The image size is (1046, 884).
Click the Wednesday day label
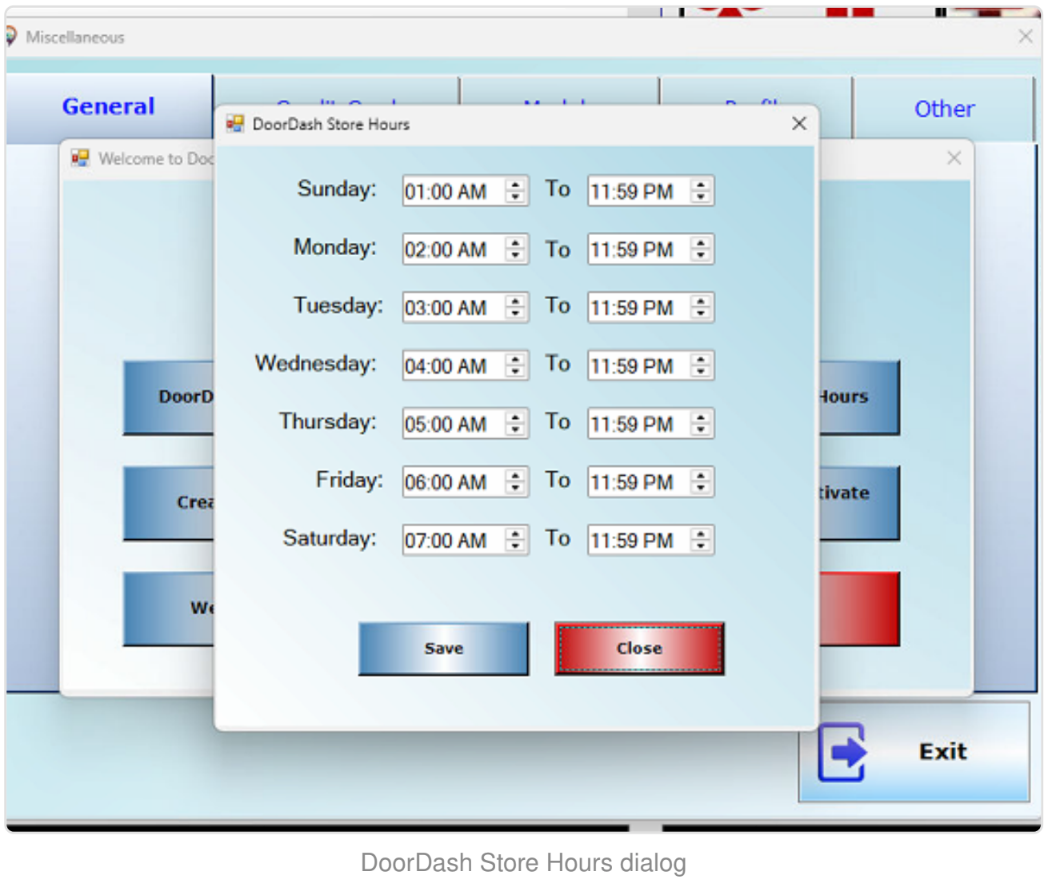click(x=316, y=364)
